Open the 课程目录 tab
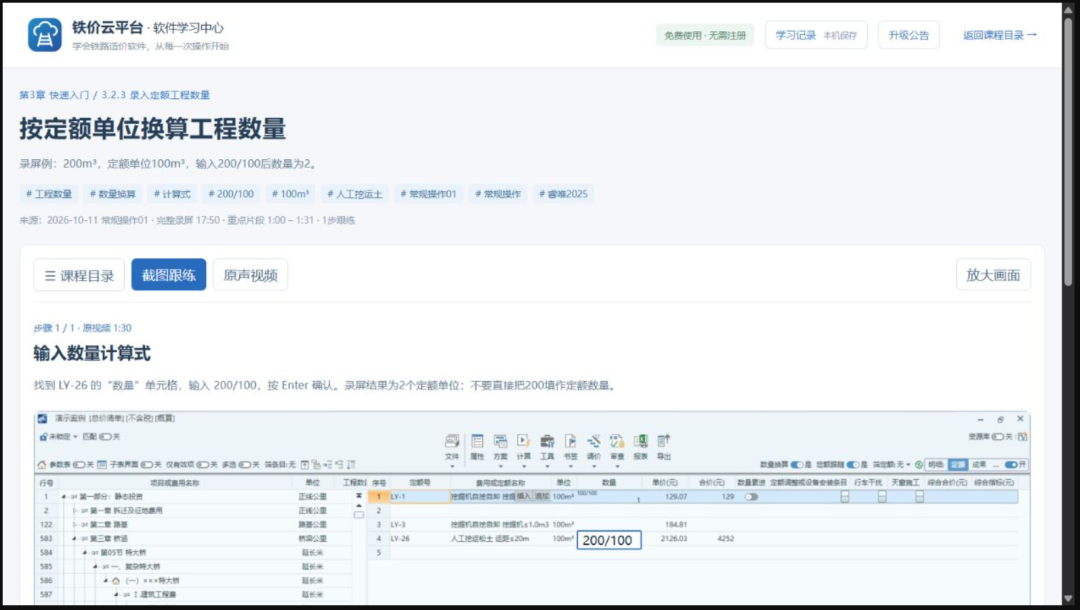The image size is (1080, 610). coord(79,275)
